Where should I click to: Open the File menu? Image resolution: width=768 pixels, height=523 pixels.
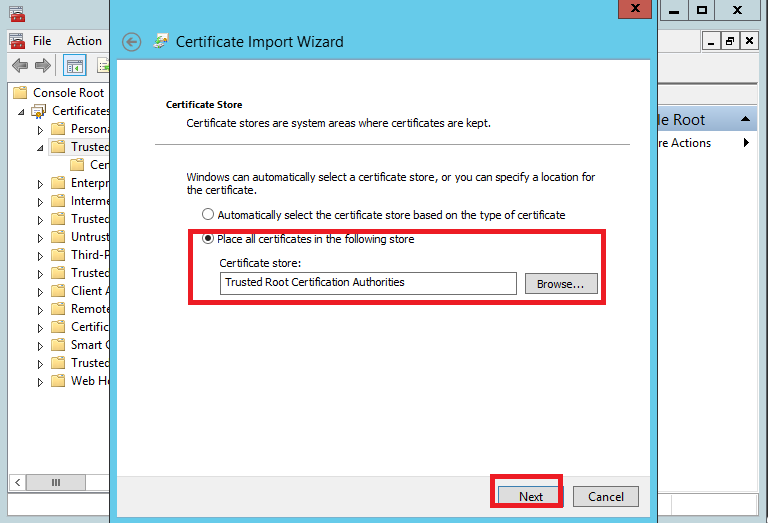pyautogui.click(x=42, y=41)
